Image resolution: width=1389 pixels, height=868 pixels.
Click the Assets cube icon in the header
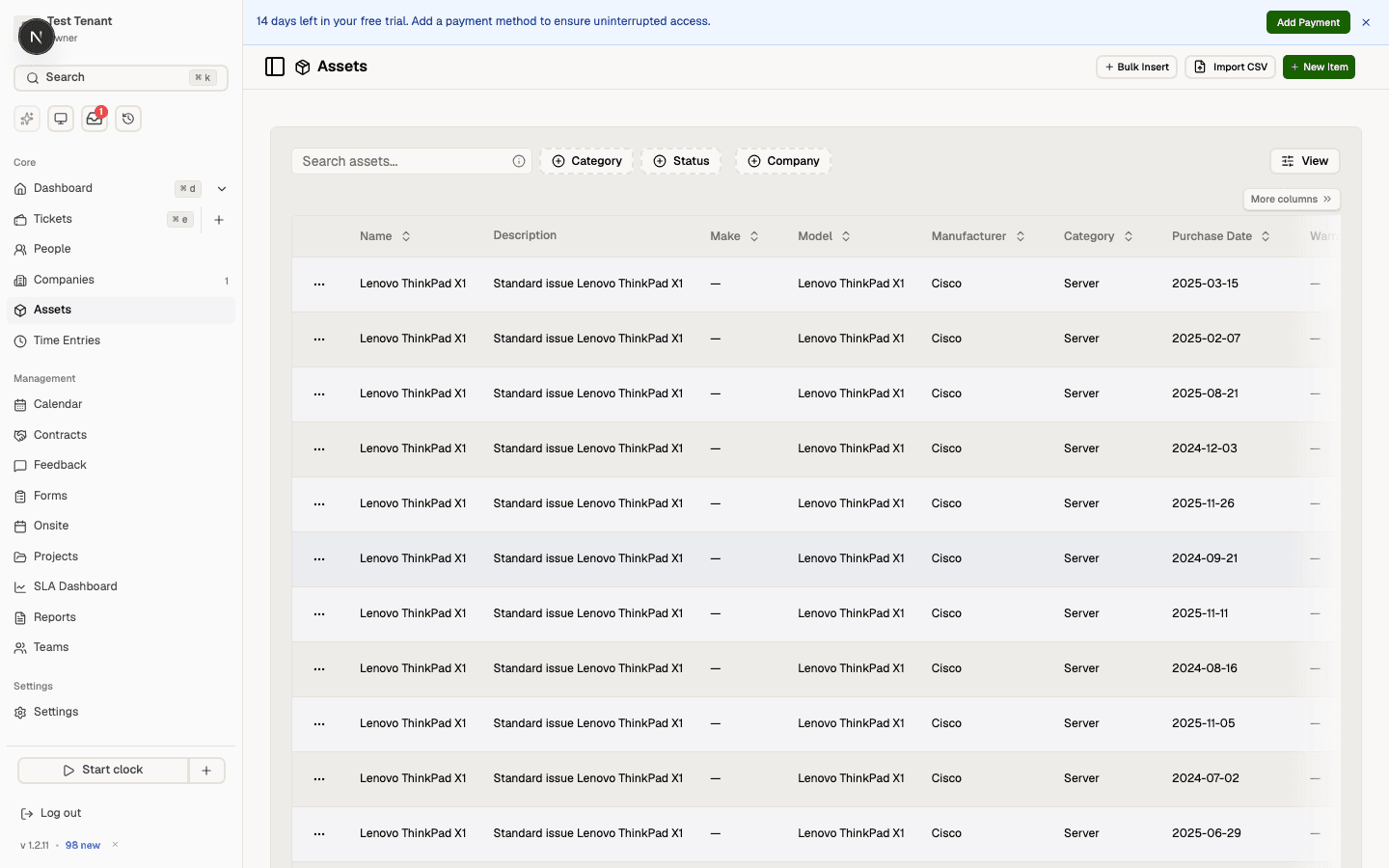[303, 67]
